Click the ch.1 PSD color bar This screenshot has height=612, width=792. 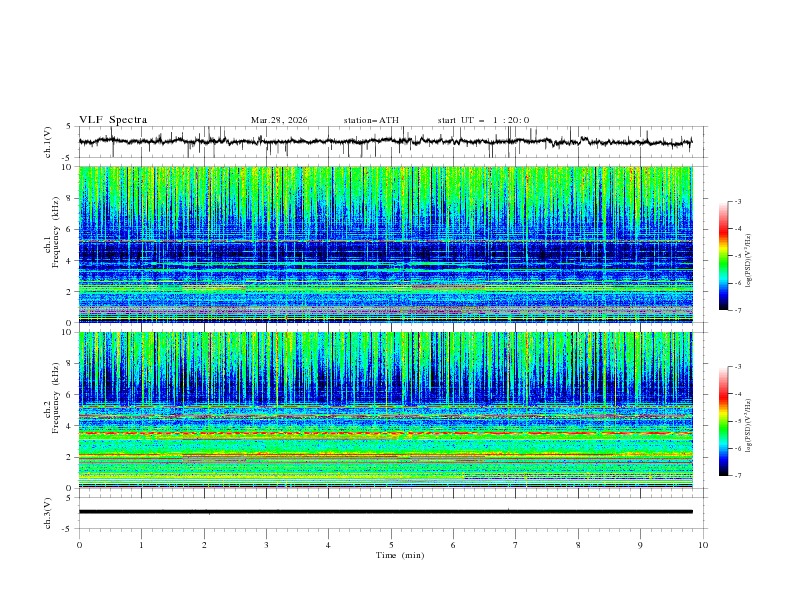click(723, 256)
